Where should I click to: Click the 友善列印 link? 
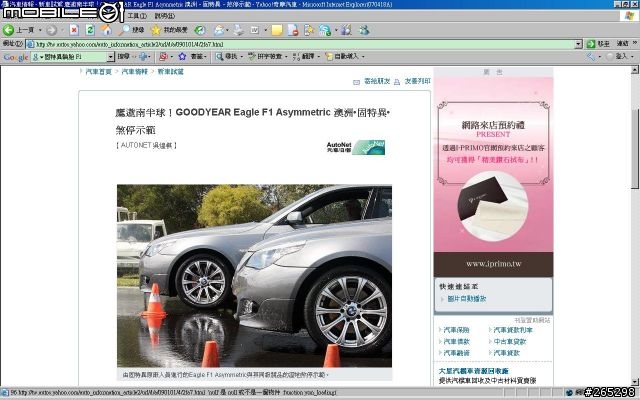(417, 81)
